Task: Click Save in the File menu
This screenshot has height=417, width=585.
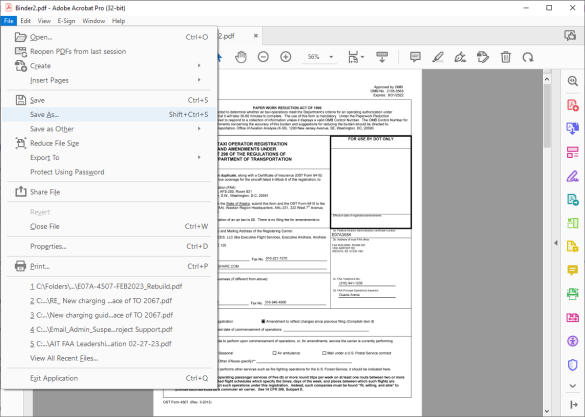Action: (109, 100)
